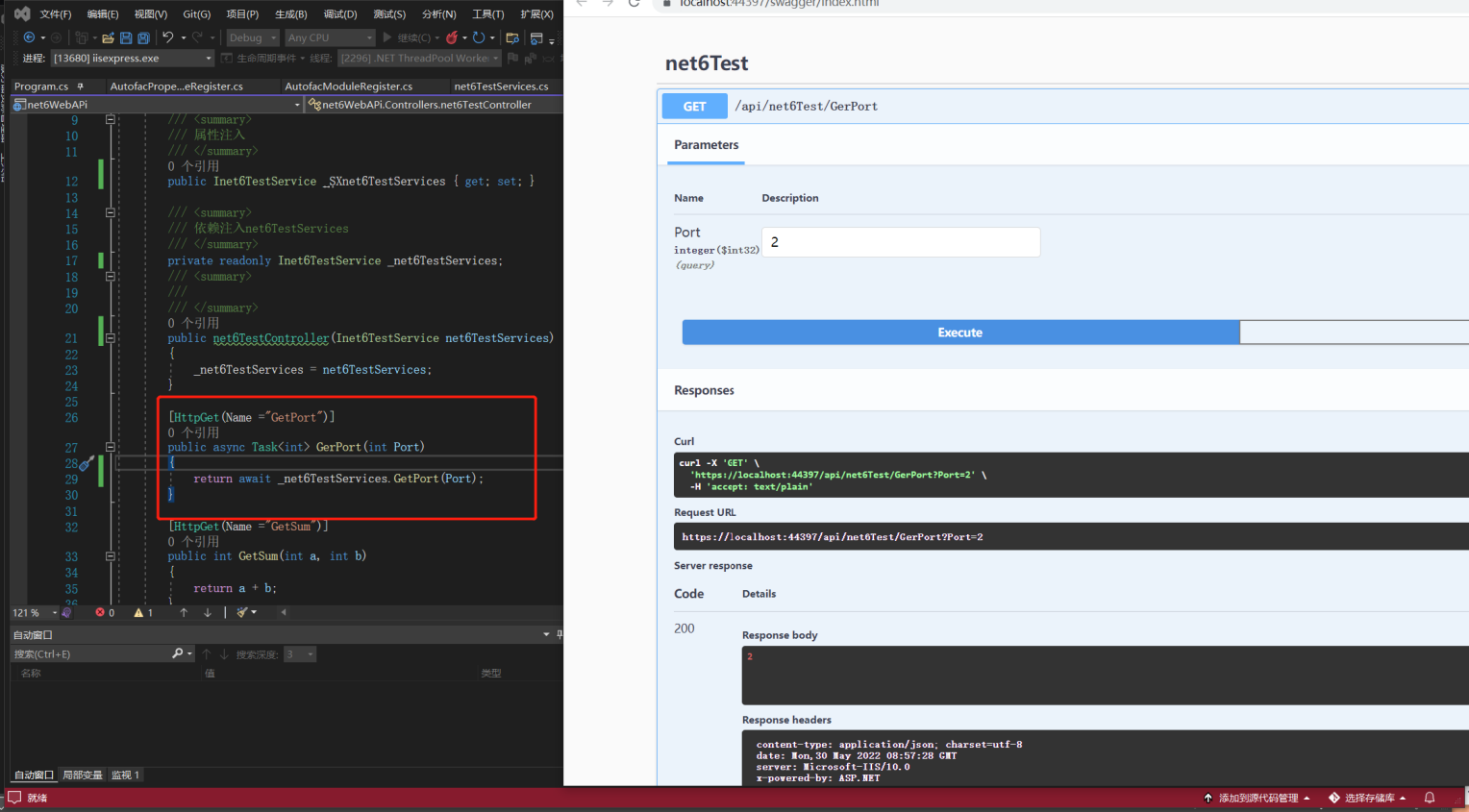Click the GET method badge for GerPort
The image size is (1469, 812).
(694, 107)
